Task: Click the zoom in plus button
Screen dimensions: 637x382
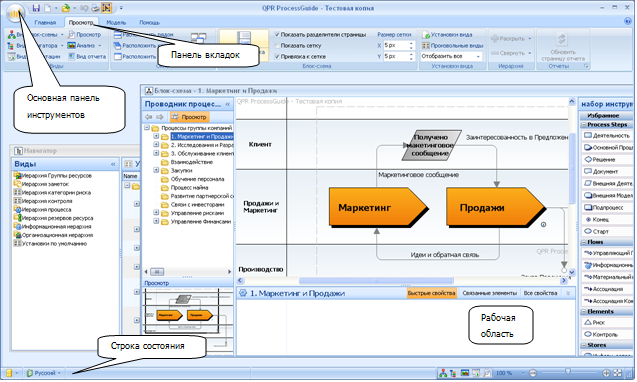Action: click(x=606, y=373)
